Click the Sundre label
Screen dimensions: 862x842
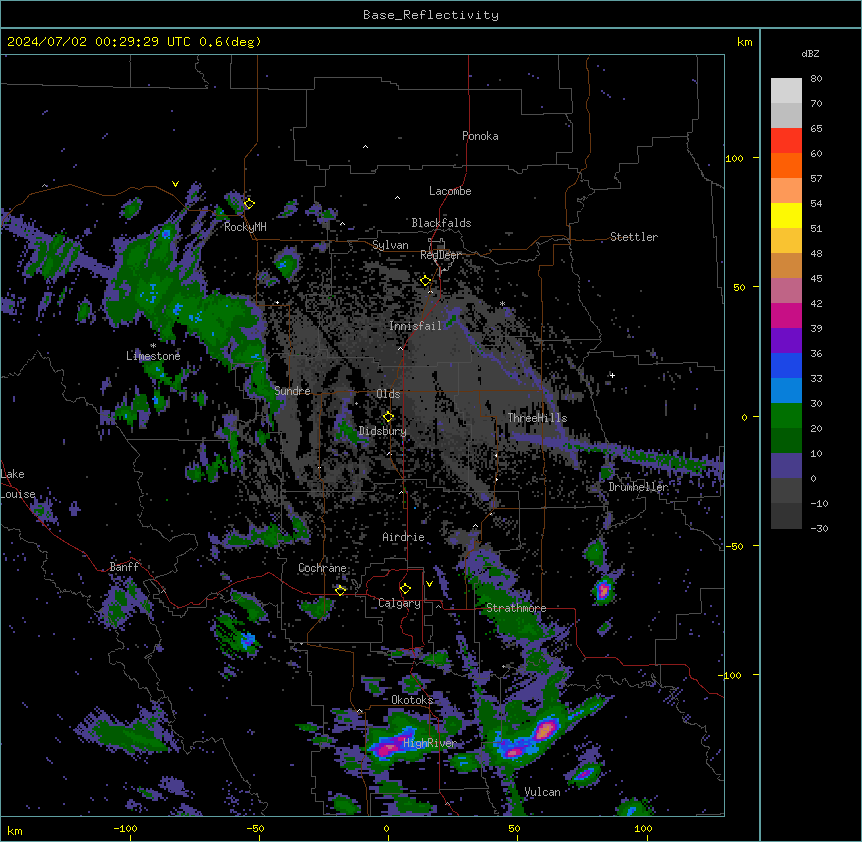292,391
